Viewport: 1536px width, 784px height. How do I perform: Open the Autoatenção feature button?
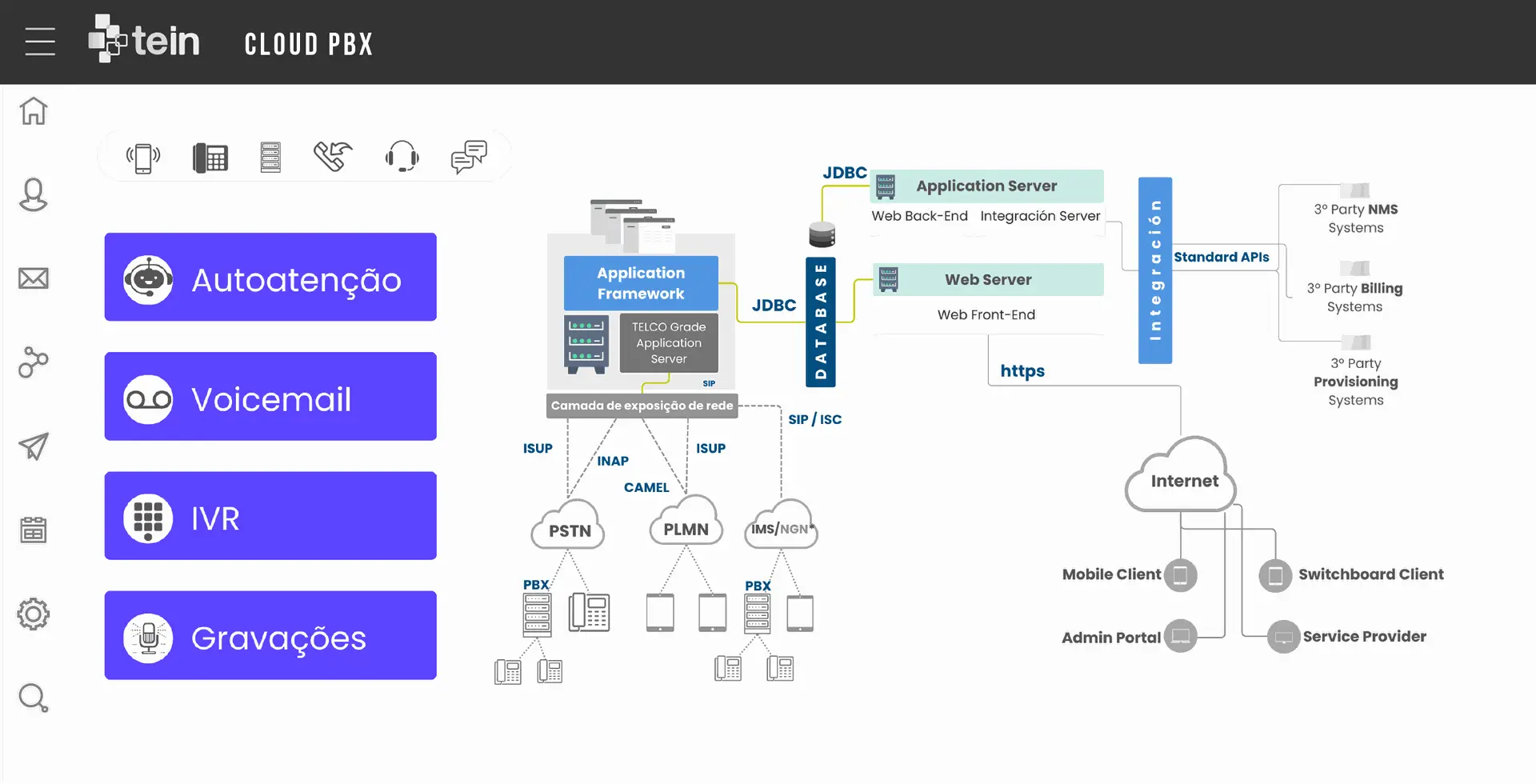tap(270, 278)
